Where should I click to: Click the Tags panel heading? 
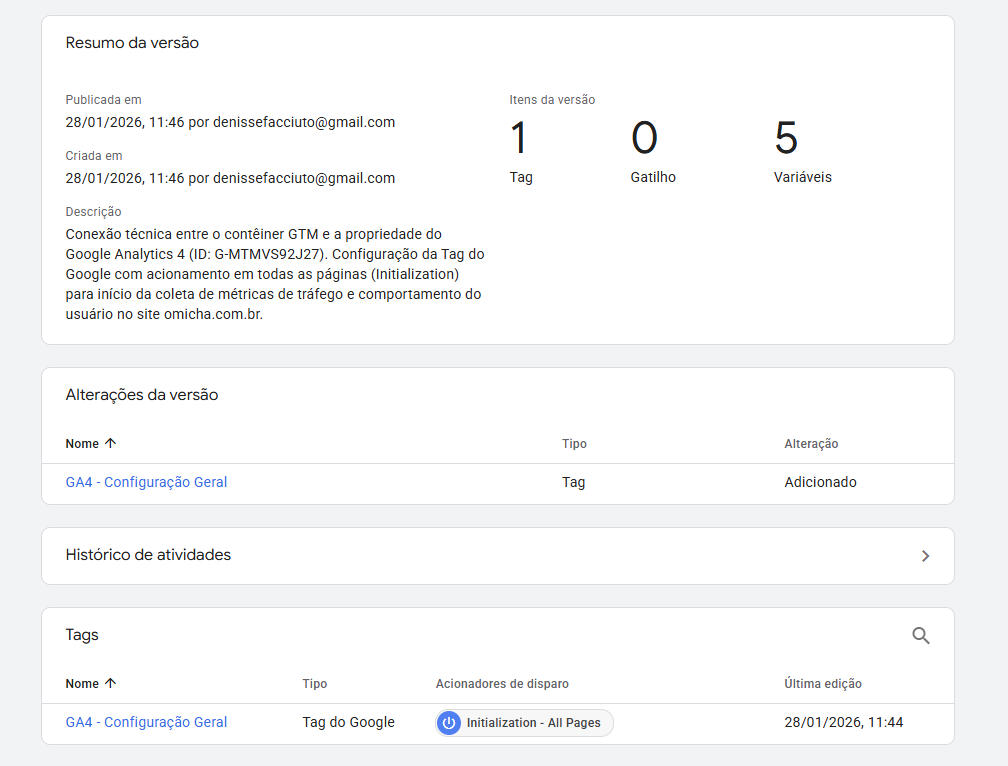point(82,634)
